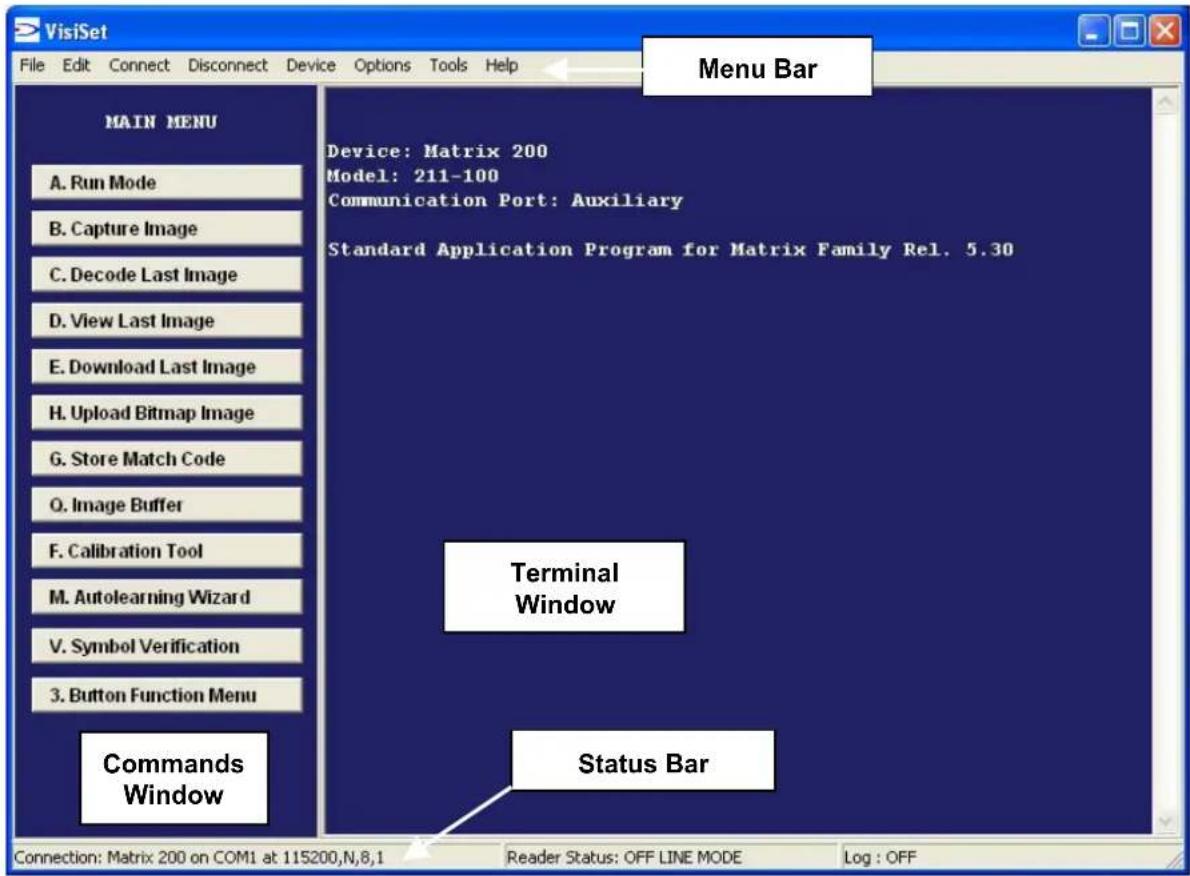Click Reader Status: OFF LINE MODE text
Screen dimensions: 1190x876
click(x=624, y=858)
